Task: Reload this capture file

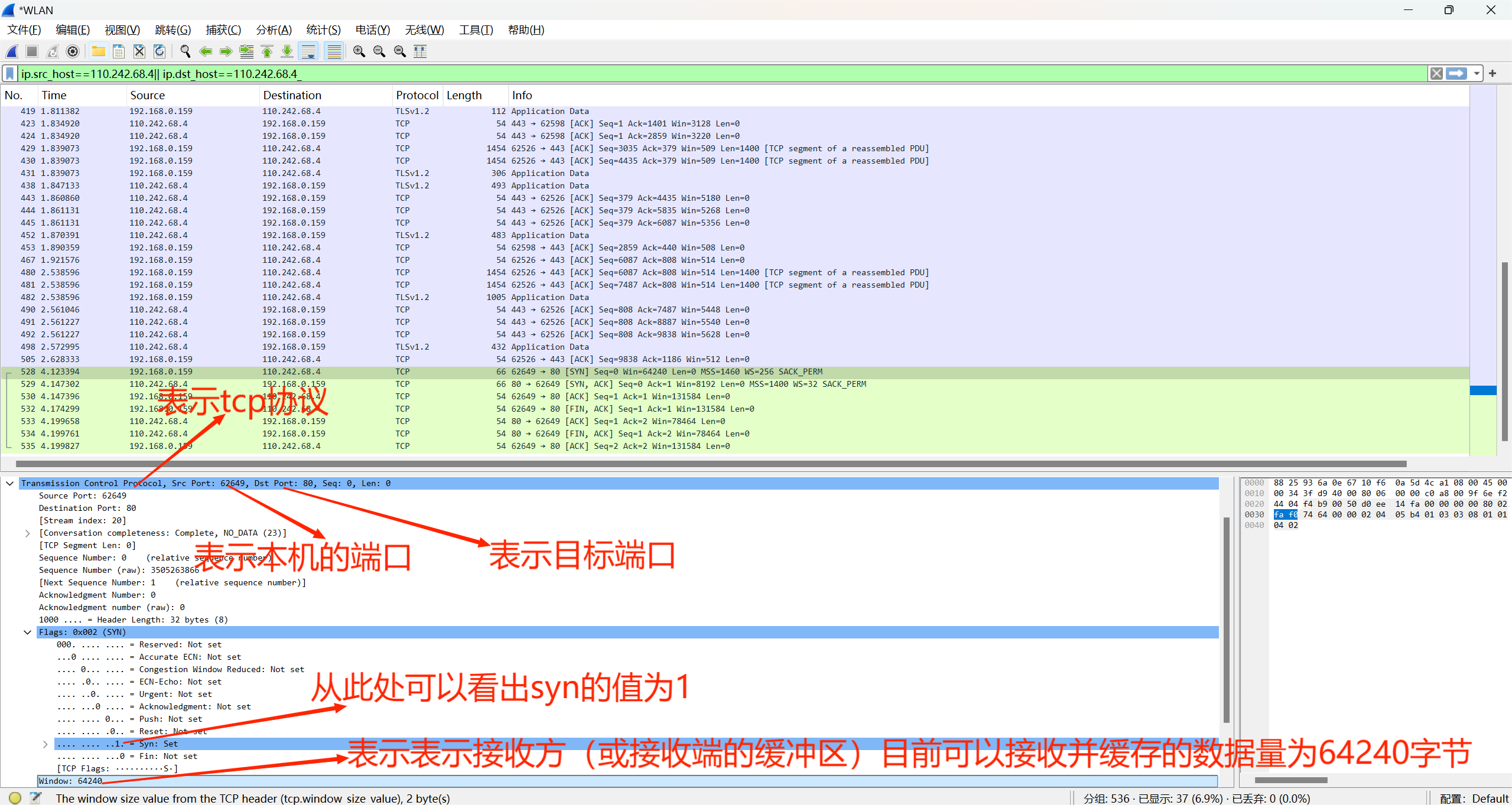Action: coord(160,51)
